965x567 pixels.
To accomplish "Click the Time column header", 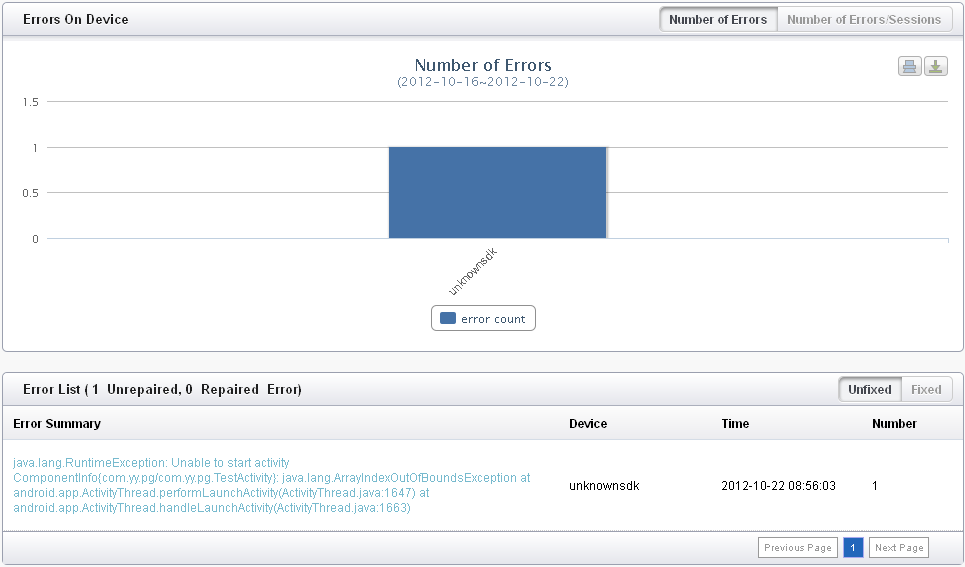I will click(x=735, y=424).
